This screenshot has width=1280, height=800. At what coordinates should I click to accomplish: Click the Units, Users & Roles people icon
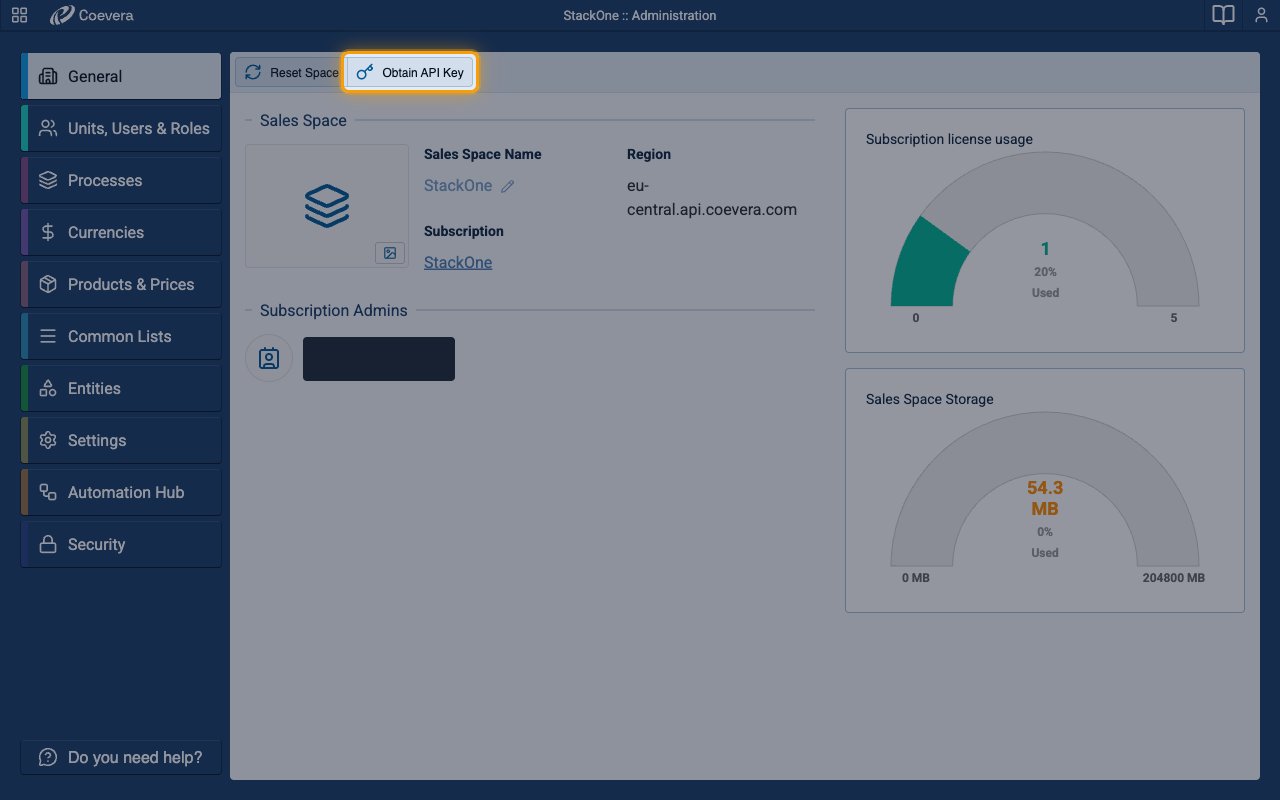coord(47,128)
